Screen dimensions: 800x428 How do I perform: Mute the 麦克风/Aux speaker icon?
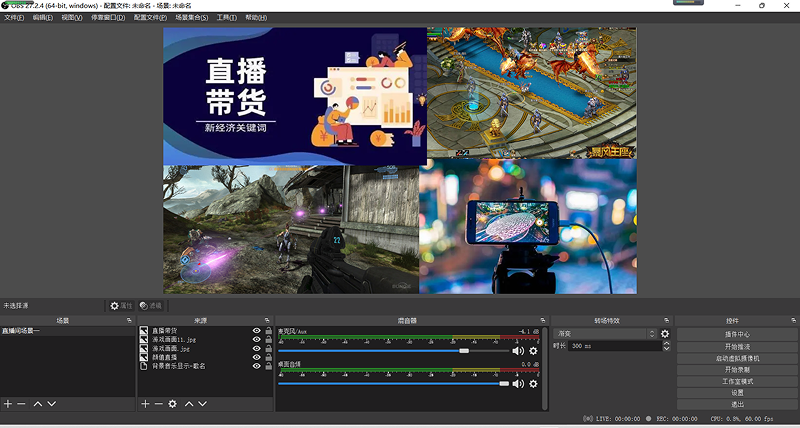518,351
